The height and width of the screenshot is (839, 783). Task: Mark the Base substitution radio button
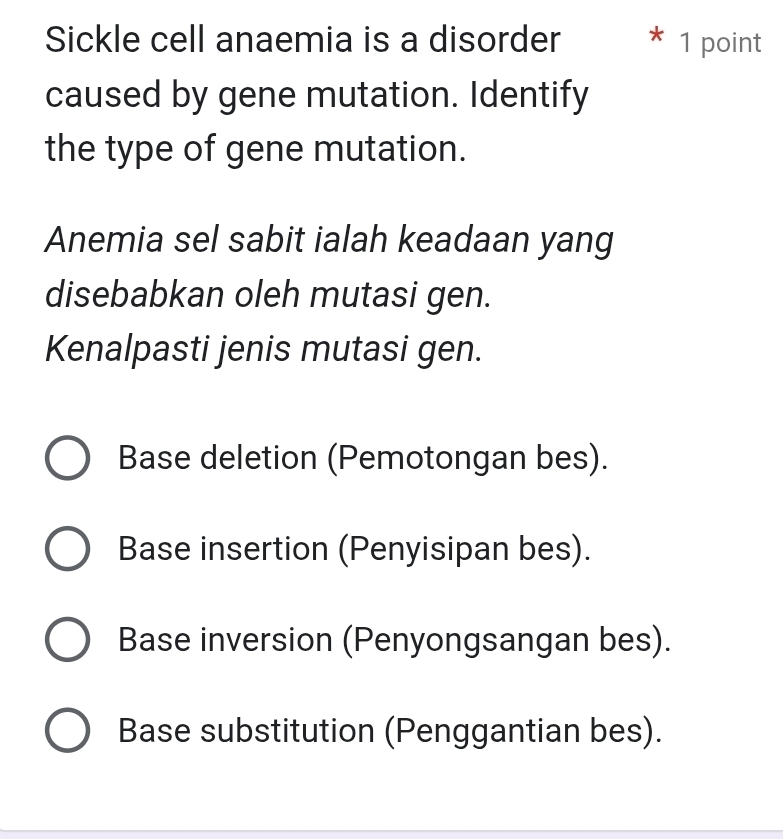67,732
